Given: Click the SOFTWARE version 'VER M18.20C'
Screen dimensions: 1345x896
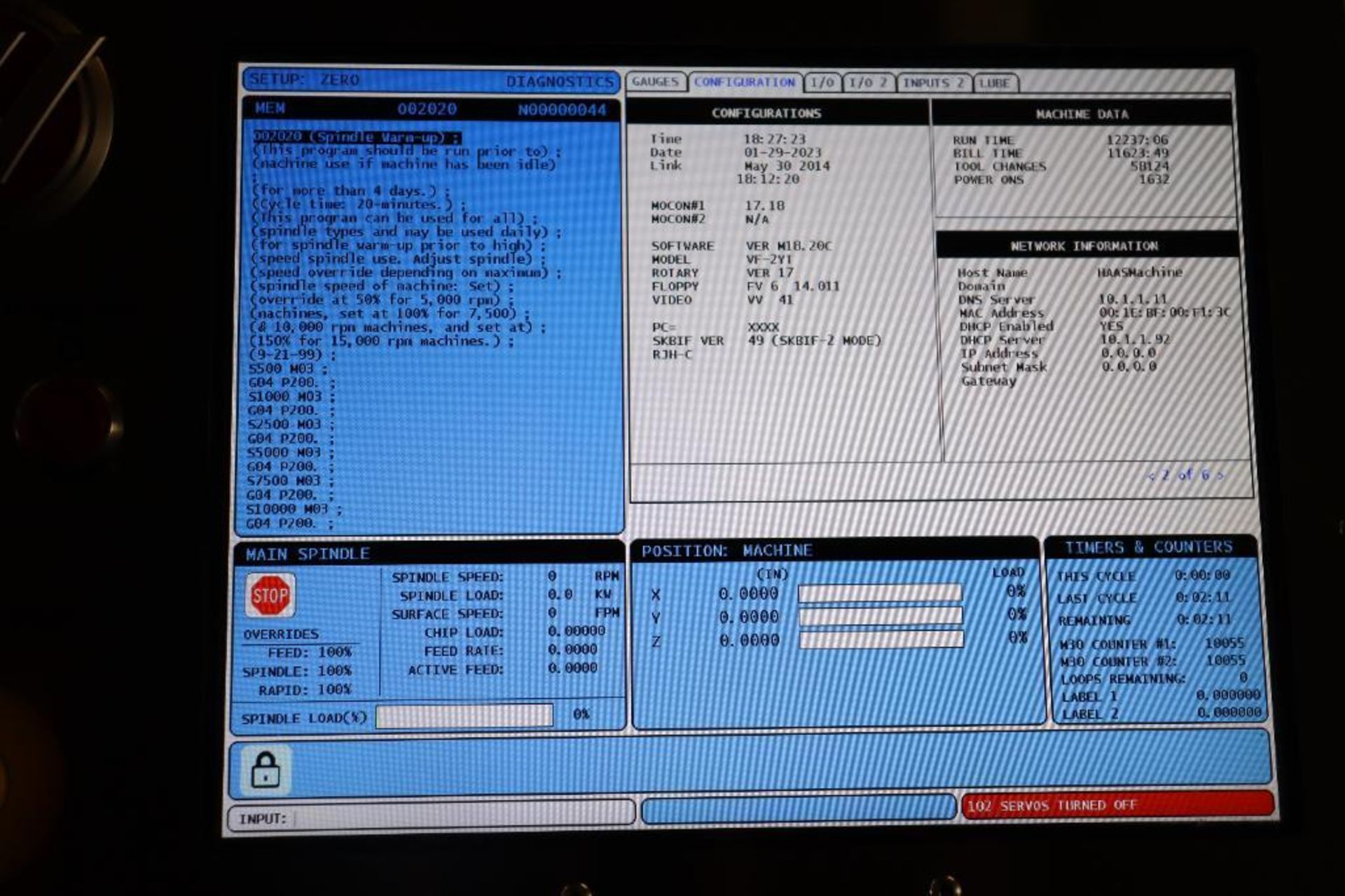Looking at the screenshot, I should [x=789, y=246].
